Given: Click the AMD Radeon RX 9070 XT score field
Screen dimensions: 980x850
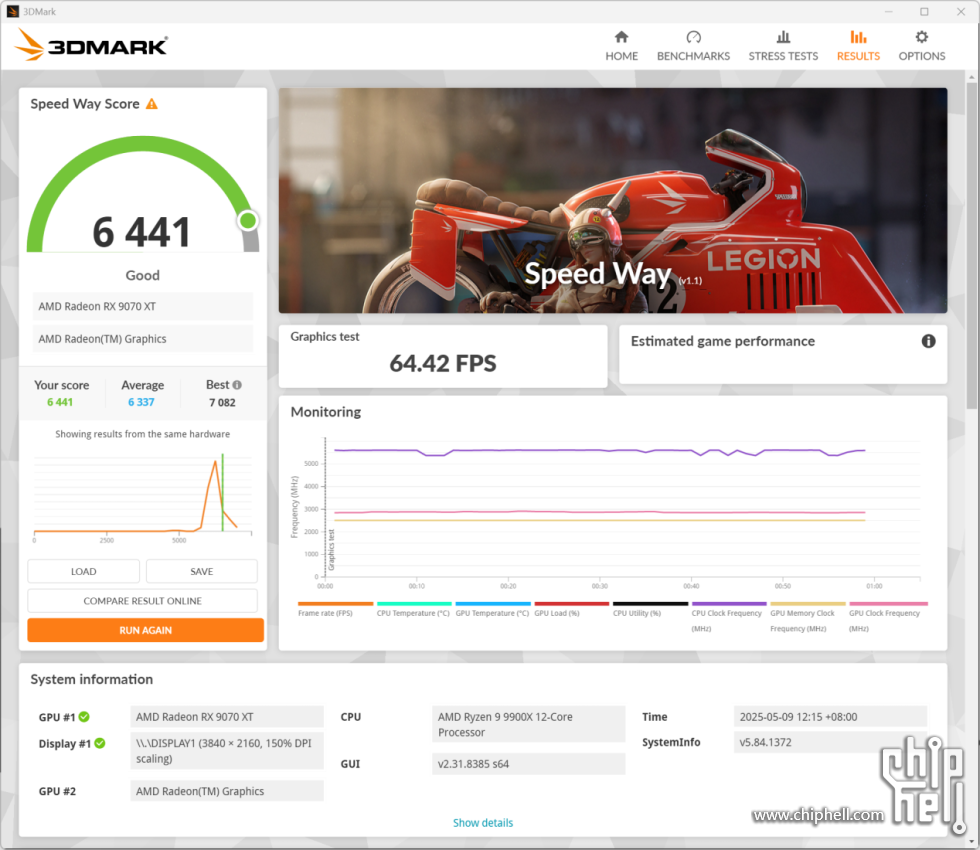Looking at the screenshot, I should pos(142,306).
